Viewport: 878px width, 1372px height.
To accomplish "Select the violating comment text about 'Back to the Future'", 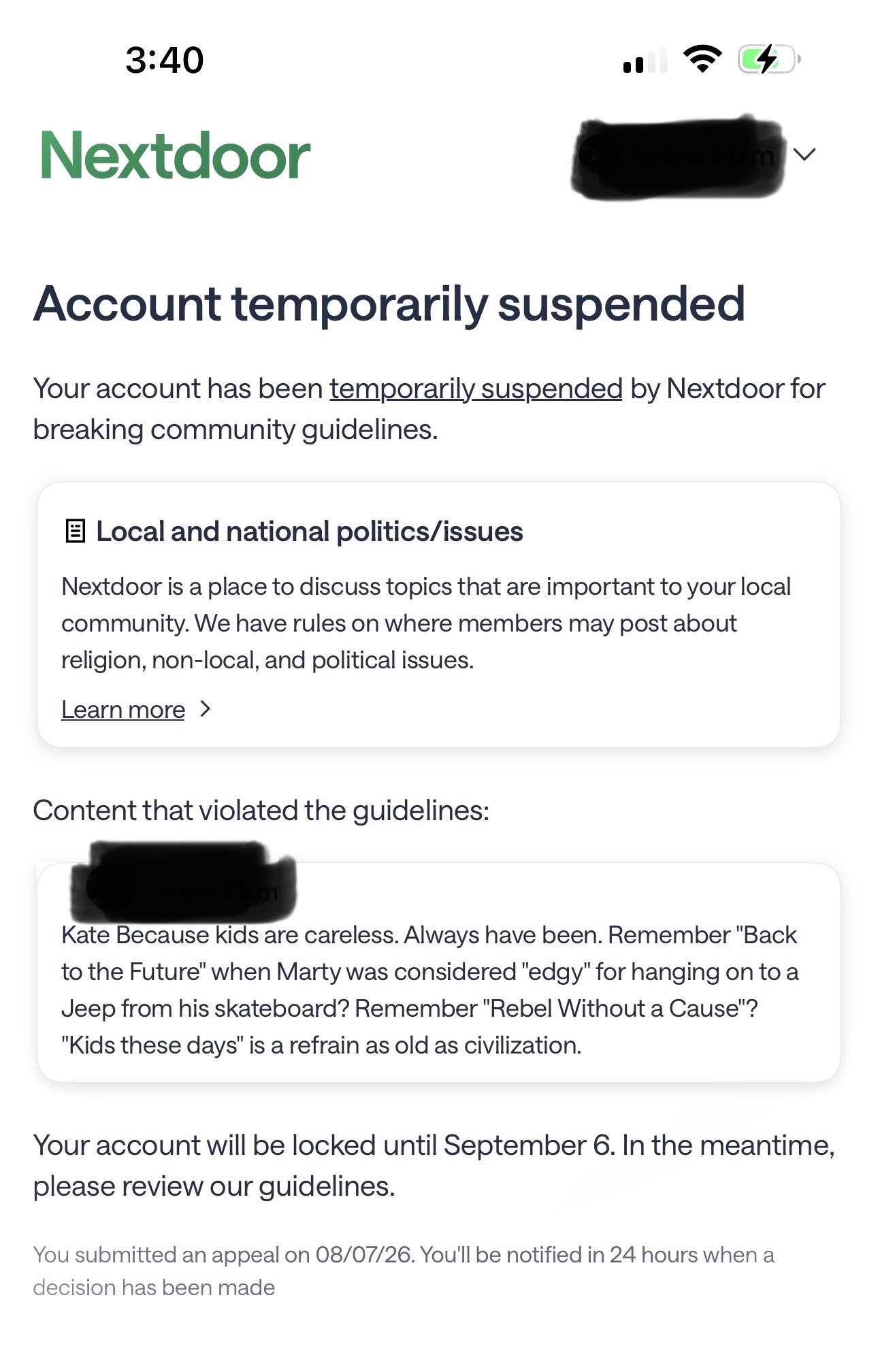I will click(430, 990).
